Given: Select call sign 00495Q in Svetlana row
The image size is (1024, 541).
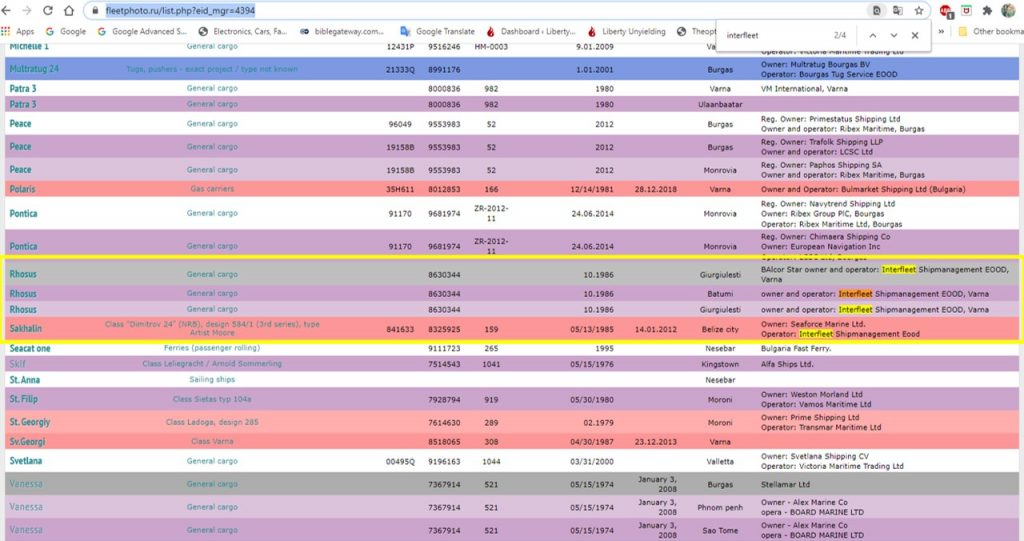Looking at the screenshot, I should click(400, 461).
